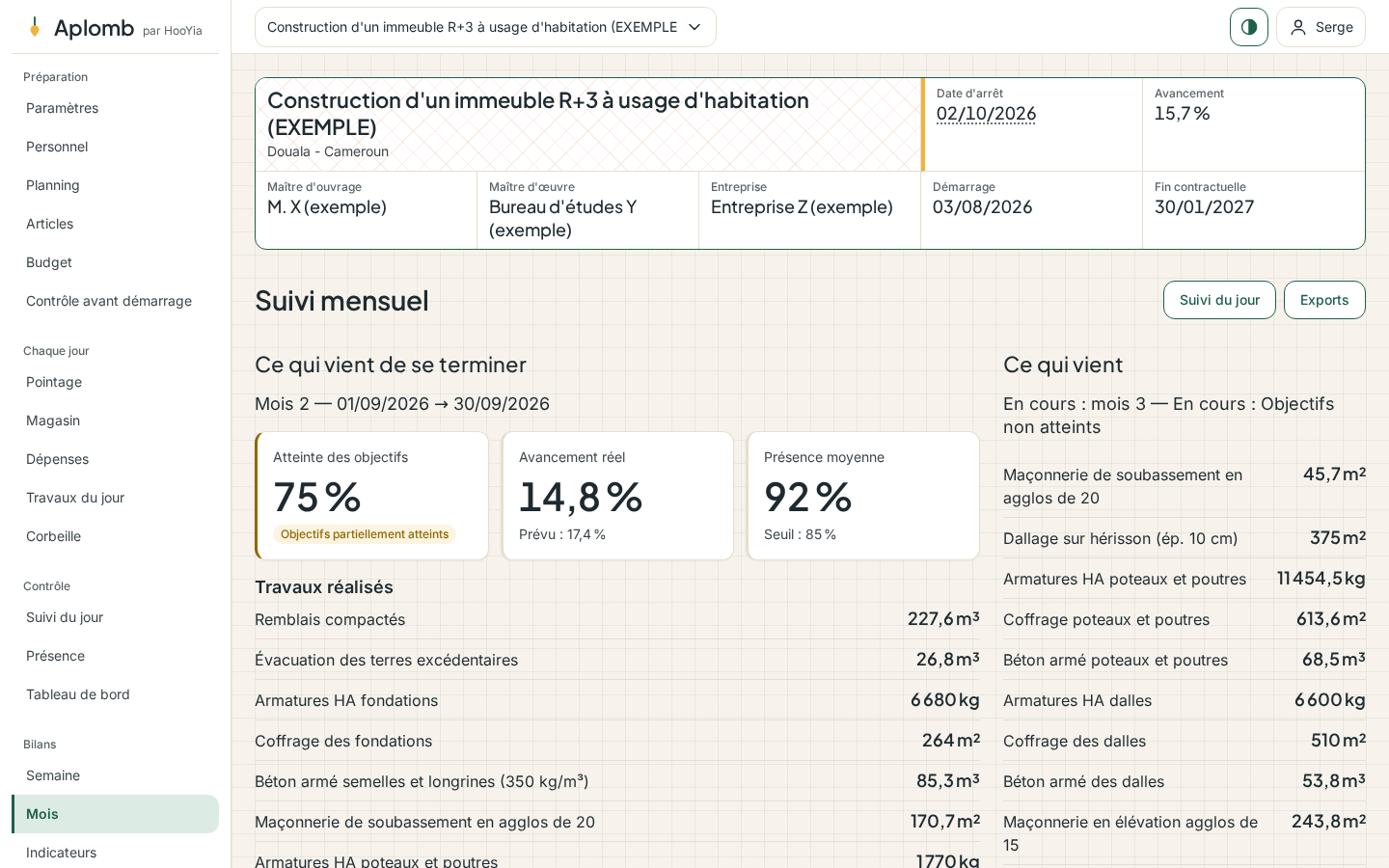Open the Paramètres menu item
Viewport: 1389px width, 868px height.
coord(115,108)
